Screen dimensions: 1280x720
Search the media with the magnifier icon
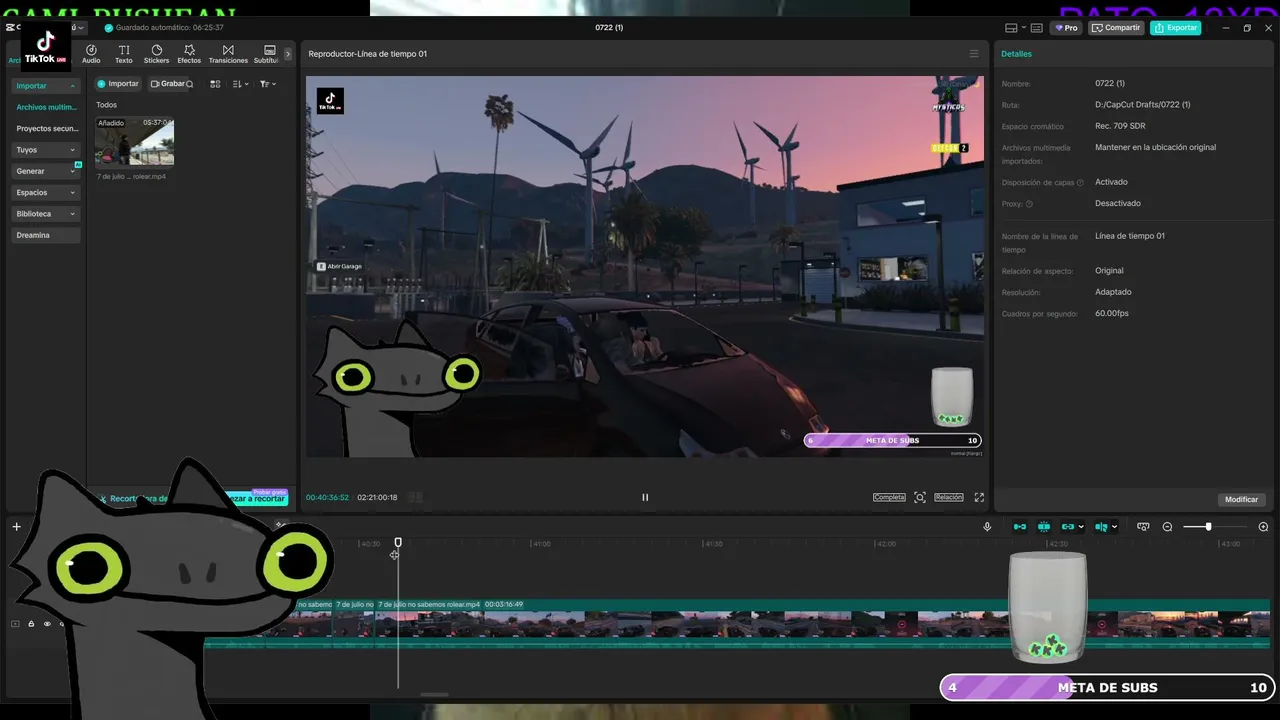tap(190, 84)
